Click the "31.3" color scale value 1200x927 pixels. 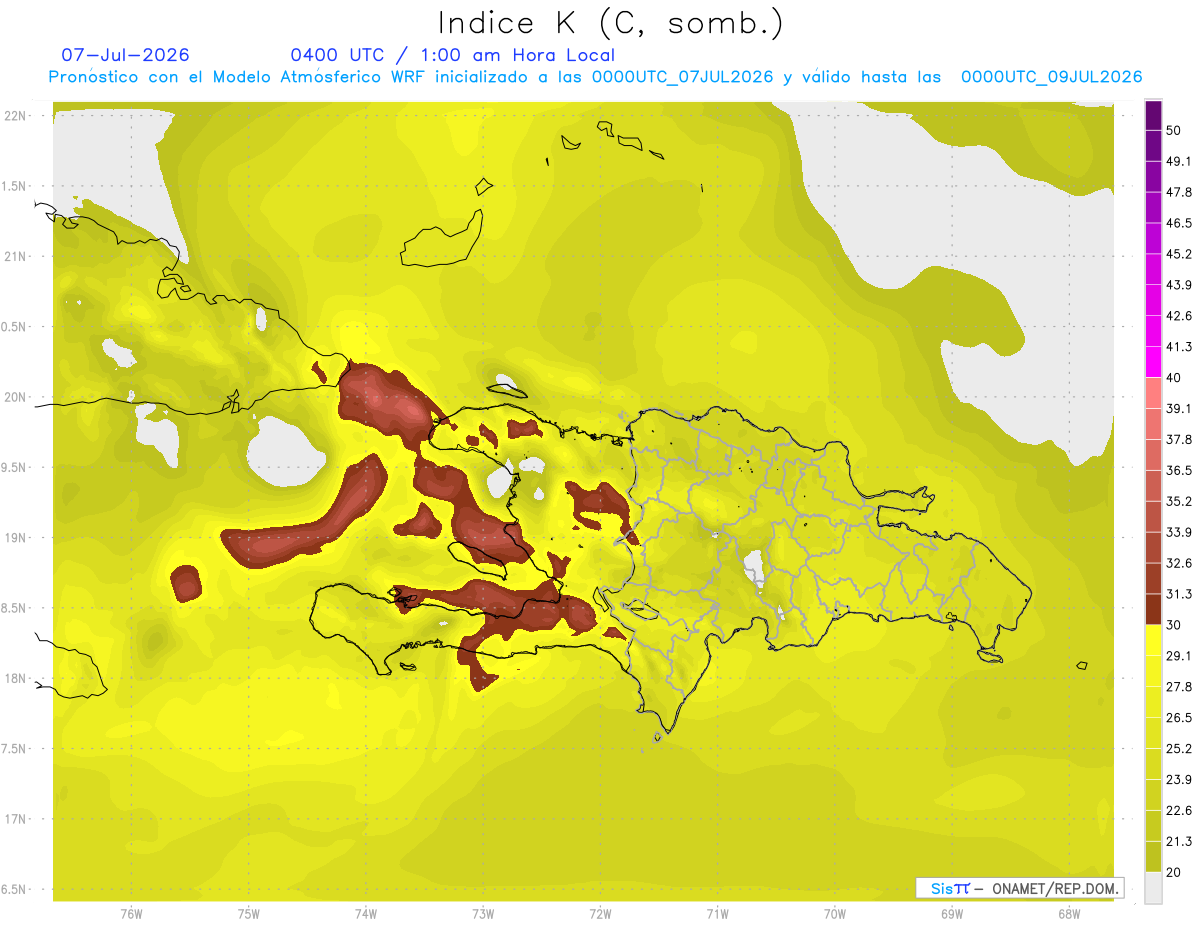pos(1179,594)
